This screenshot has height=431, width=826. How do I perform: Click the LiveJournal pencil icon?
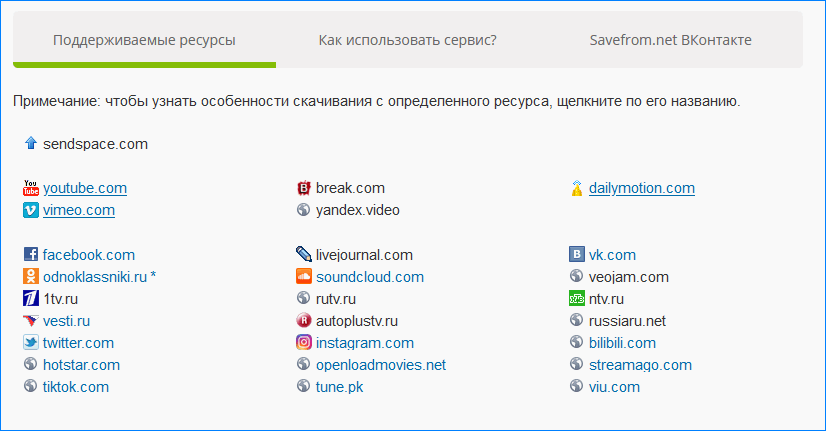click(303, 254)
